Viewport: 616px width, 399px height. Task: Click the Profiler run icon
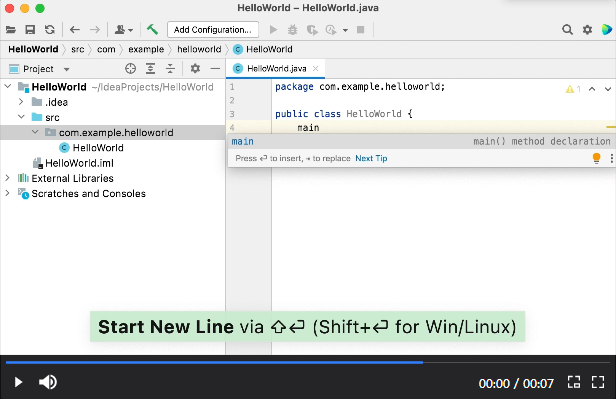(x=331, y=30)
